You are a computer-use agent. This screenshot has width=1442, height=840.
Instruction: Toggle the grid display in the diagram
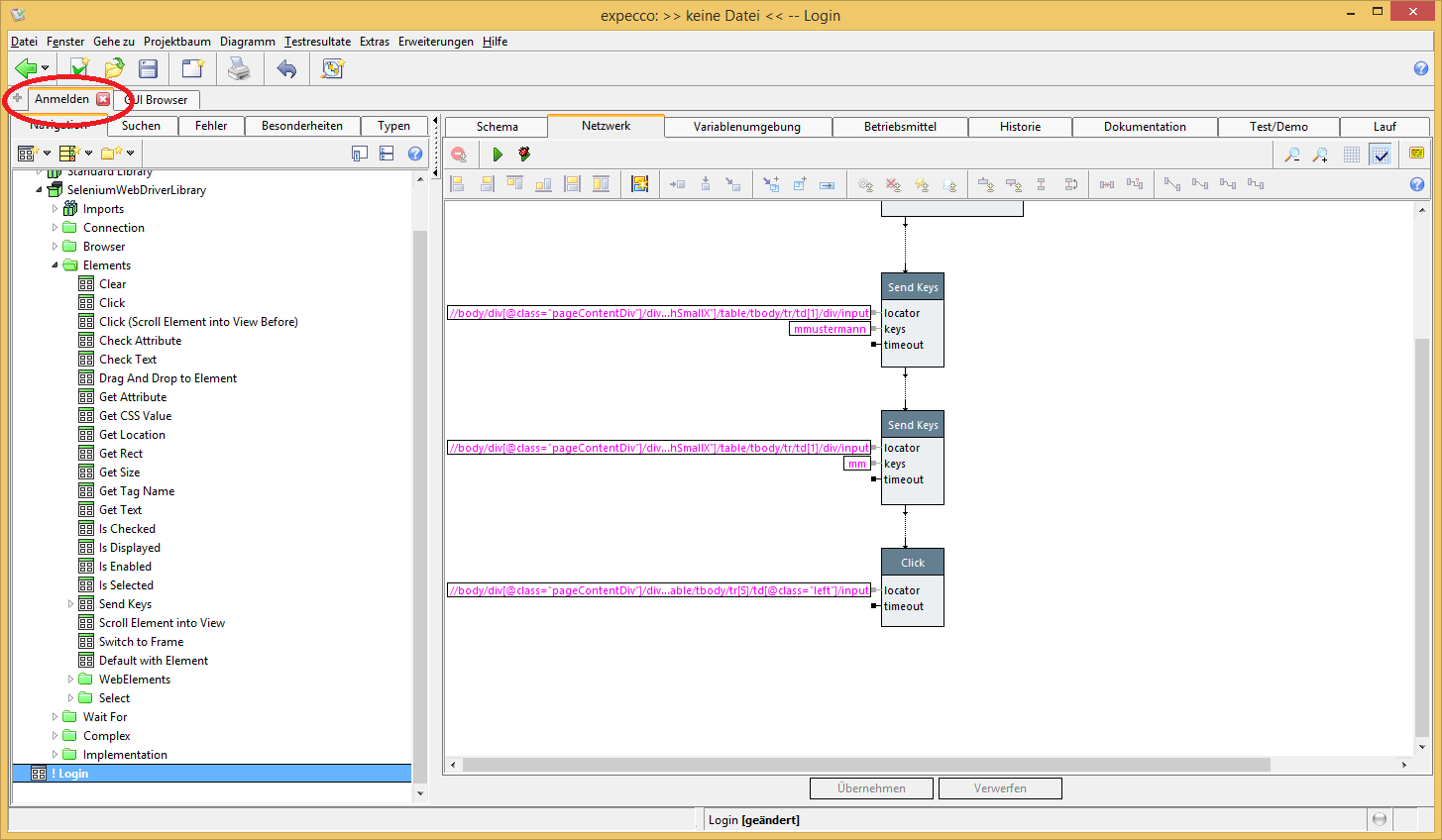(x=1352, y=155)
